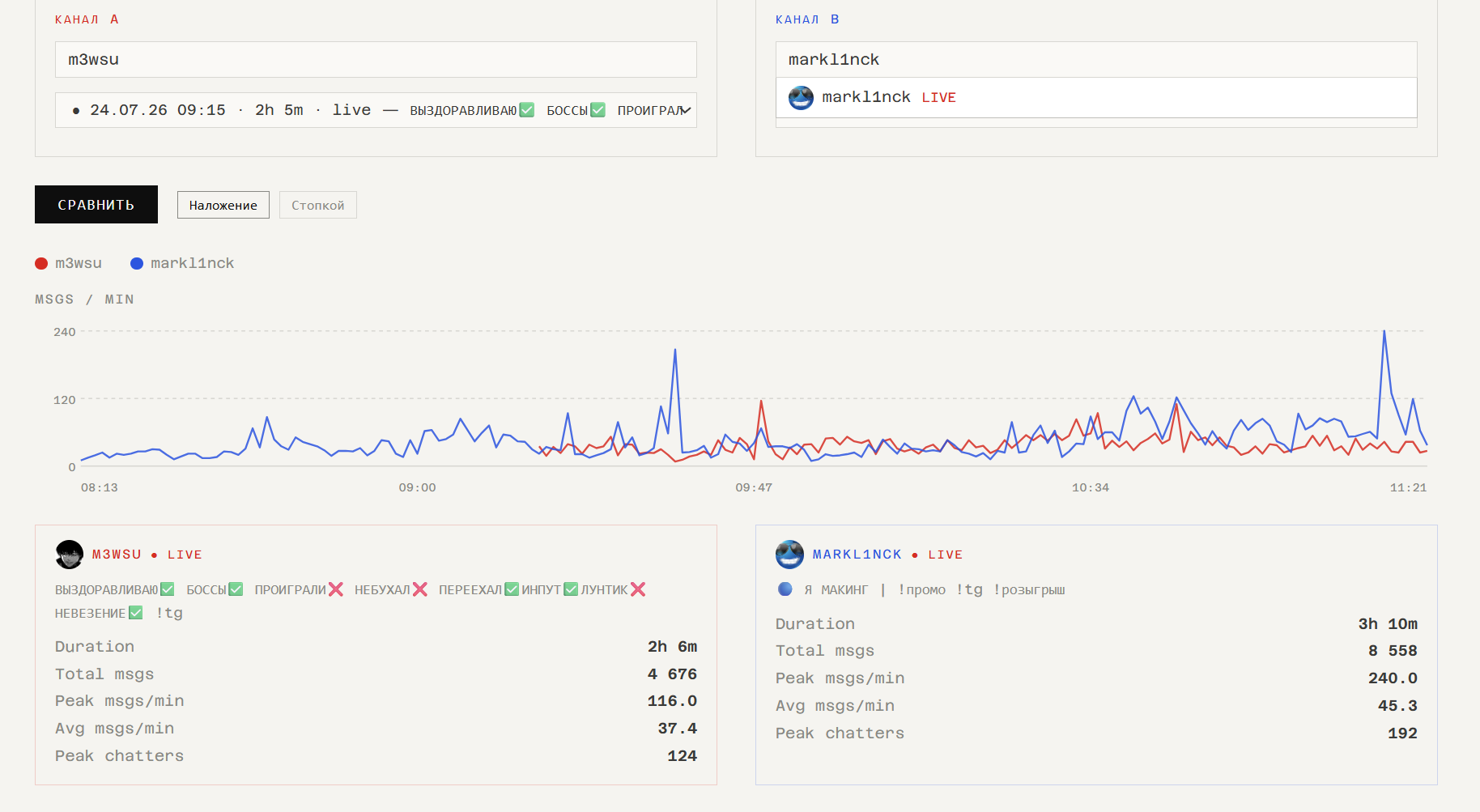1480x812 pixels.
Task: Click m3wsu avatar in stats card
Action: tap(70, 555)
